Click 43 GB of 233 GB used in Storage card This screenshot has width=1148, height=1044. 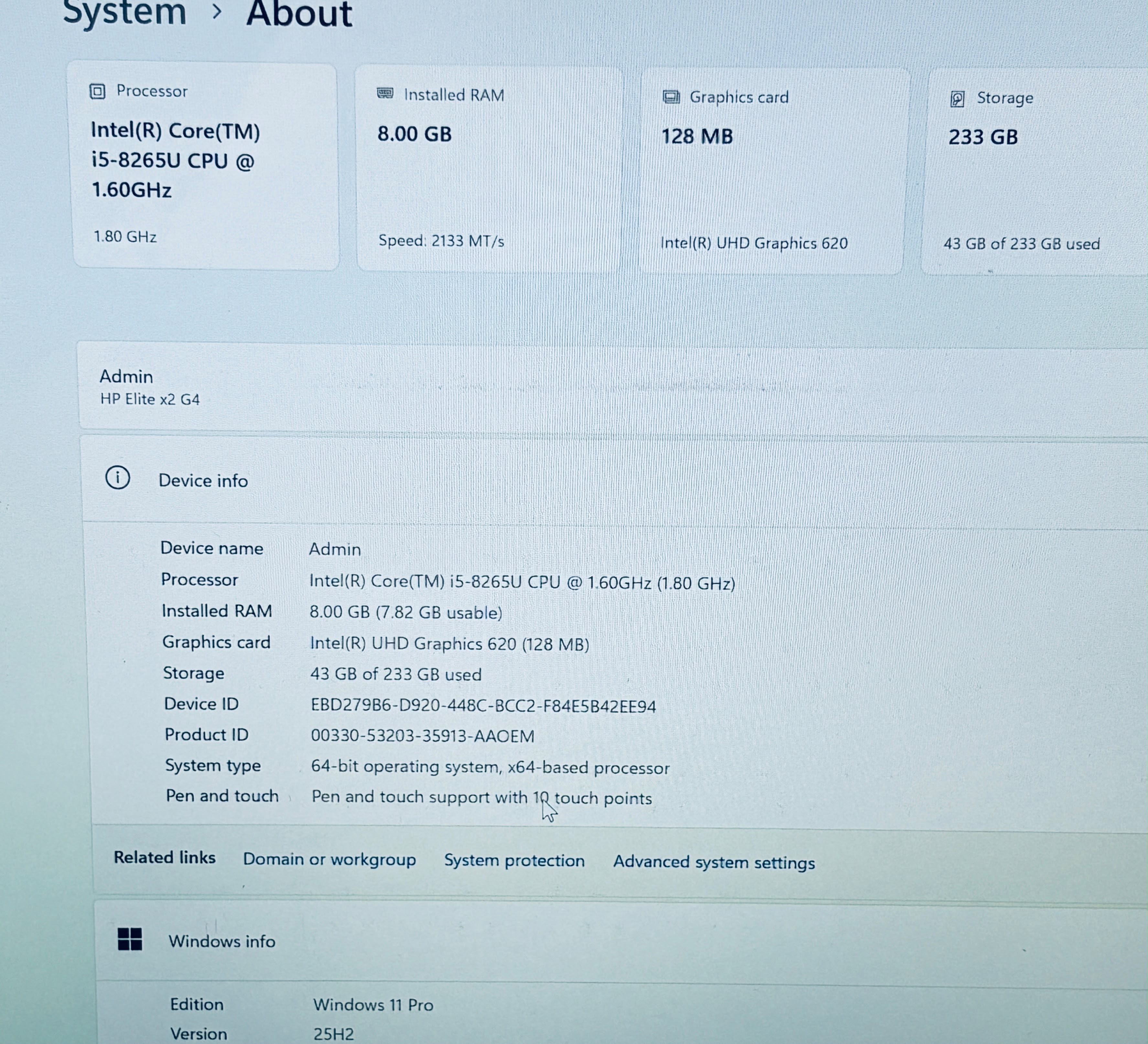click(x=1022, y=244)
